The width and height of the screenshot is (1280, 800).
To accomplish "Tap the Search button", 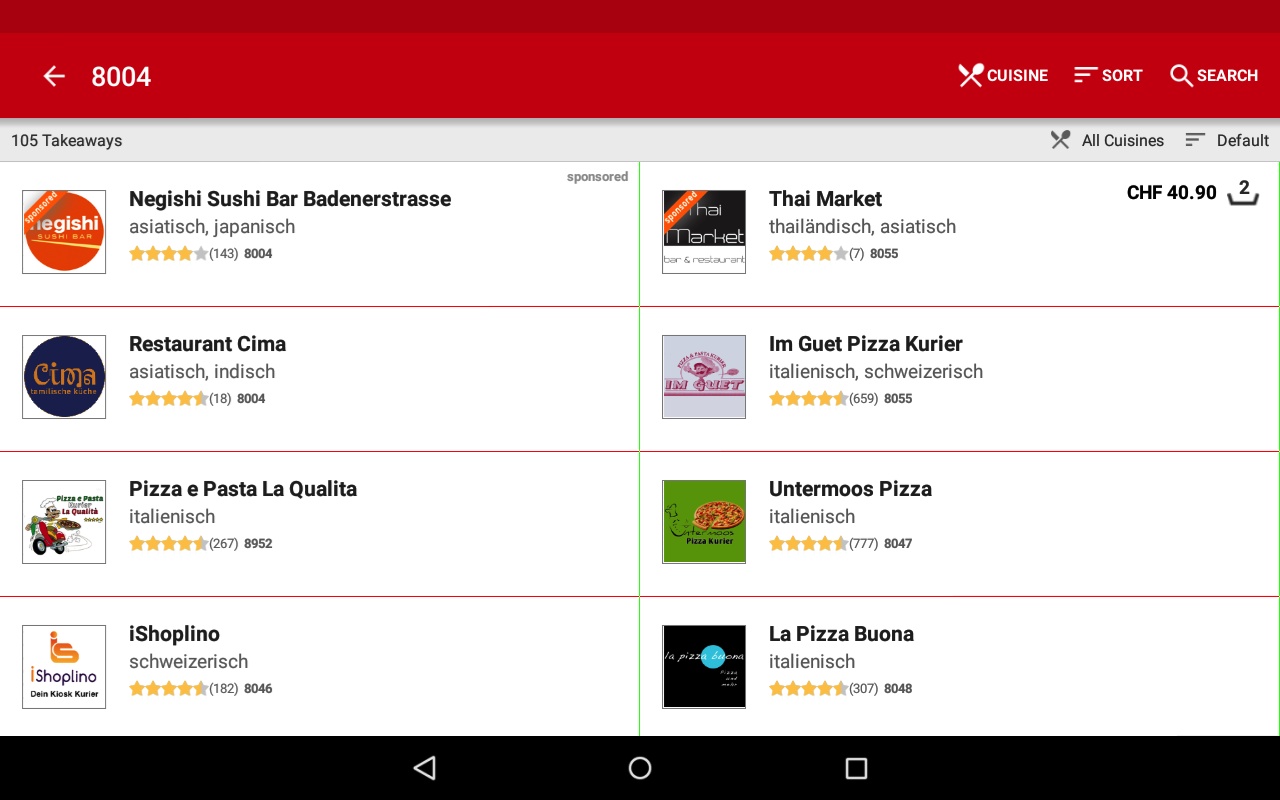I will tap(1214, 76).
